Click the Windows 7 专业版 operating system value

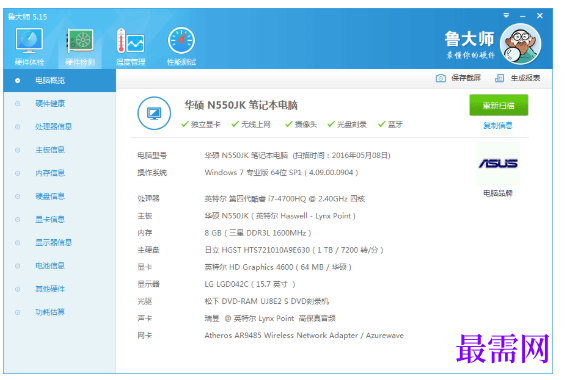281,173
